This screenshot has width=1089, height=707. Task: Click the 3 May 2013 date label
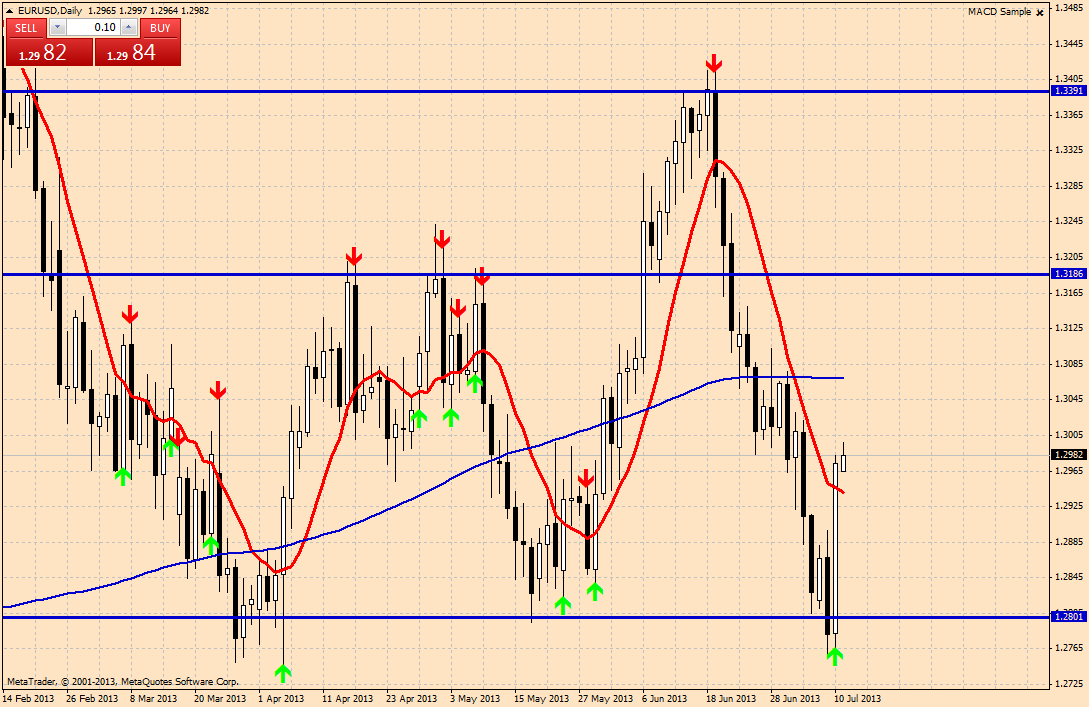(x=475, y=699)
